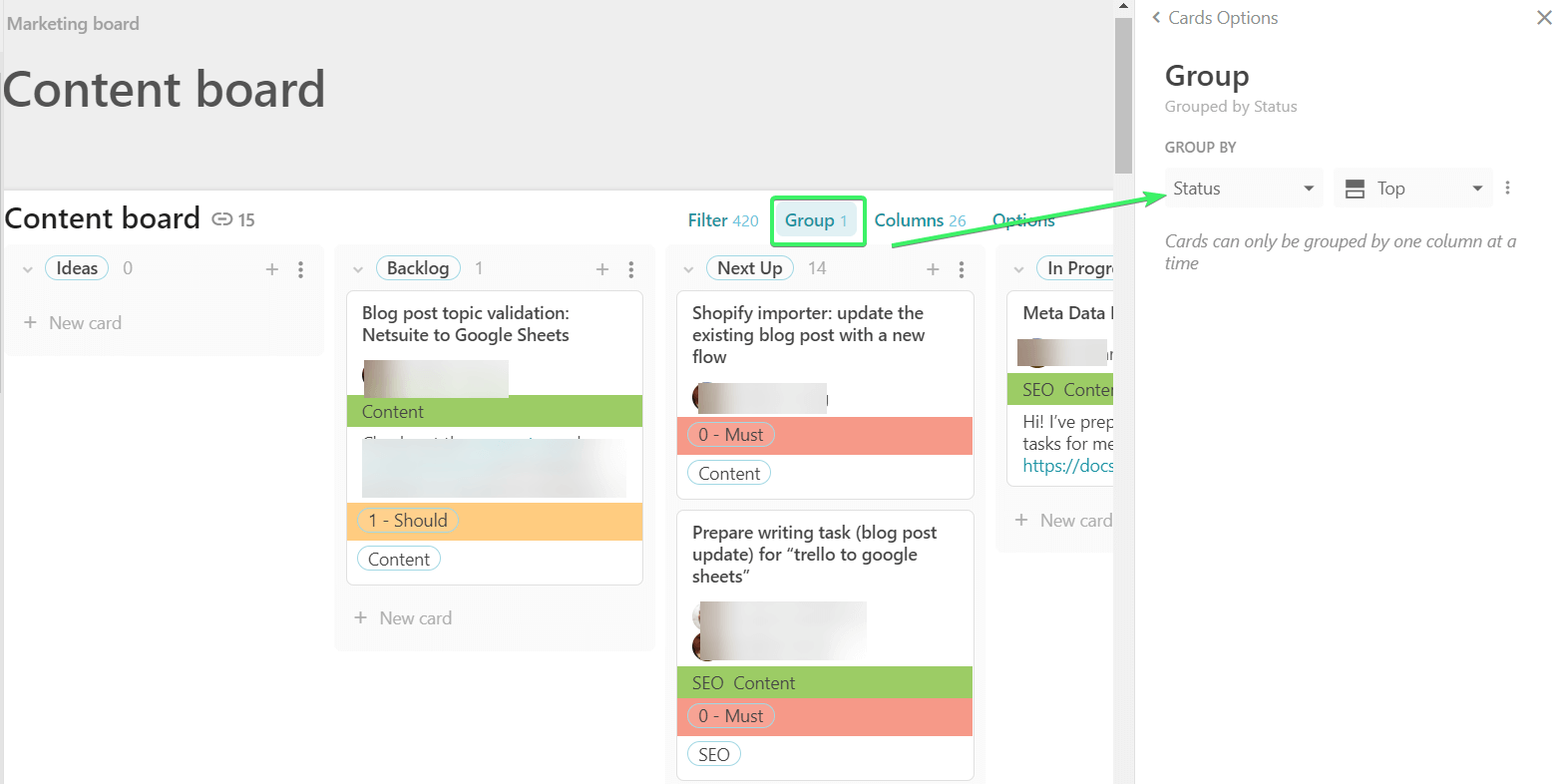
Task: Open the Backlog column three-dot menu
Action: coord(630,269)
